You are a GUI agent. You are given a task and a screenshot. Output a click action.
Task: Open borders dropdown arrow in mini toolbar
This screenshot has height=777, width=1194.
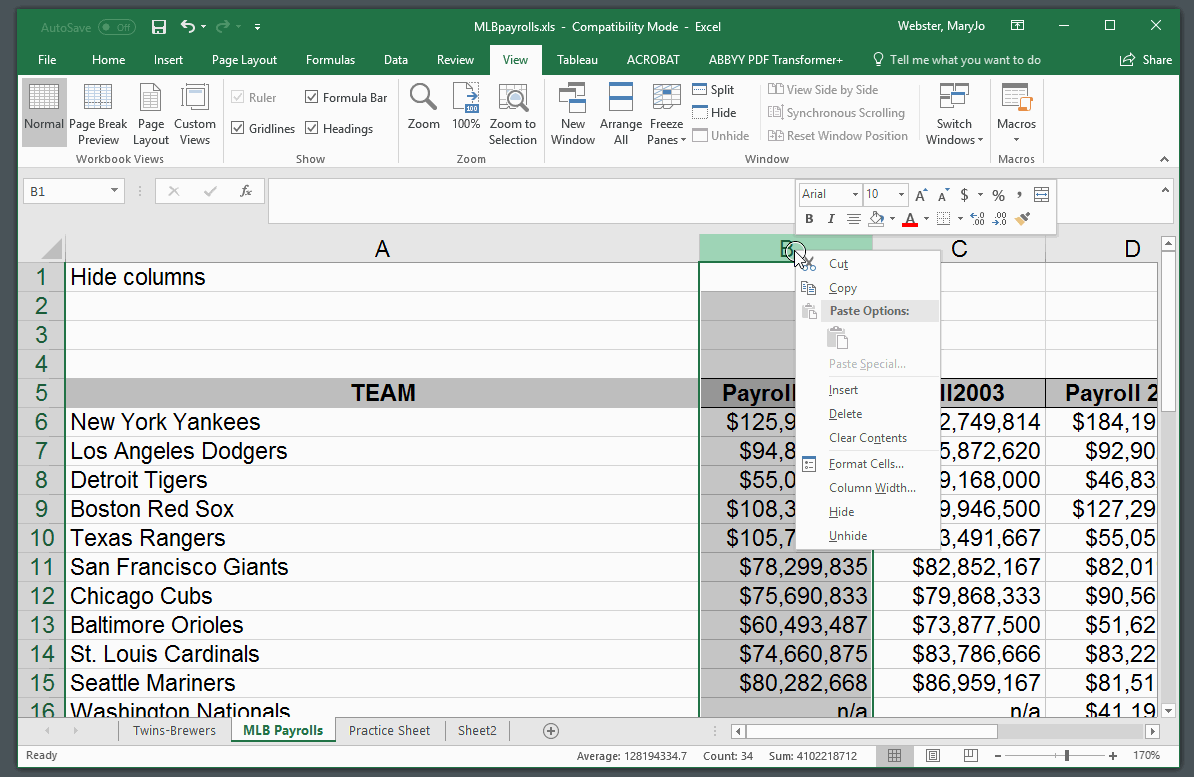(960, 219)
